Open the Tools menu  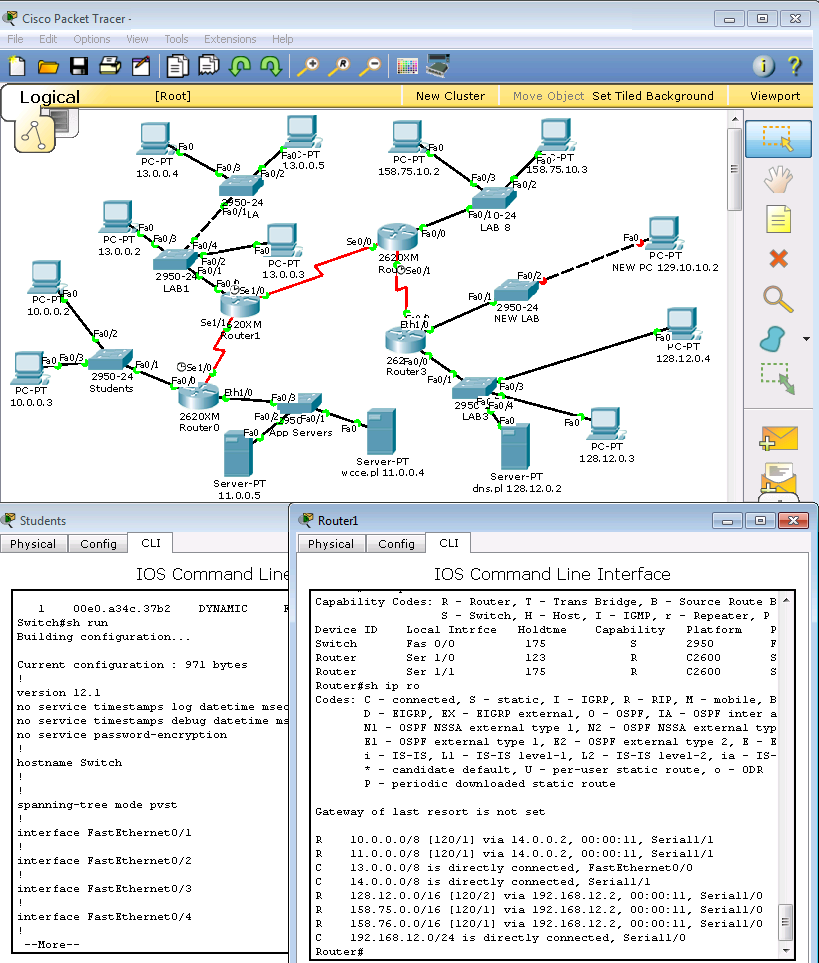[x=176, y=39]
